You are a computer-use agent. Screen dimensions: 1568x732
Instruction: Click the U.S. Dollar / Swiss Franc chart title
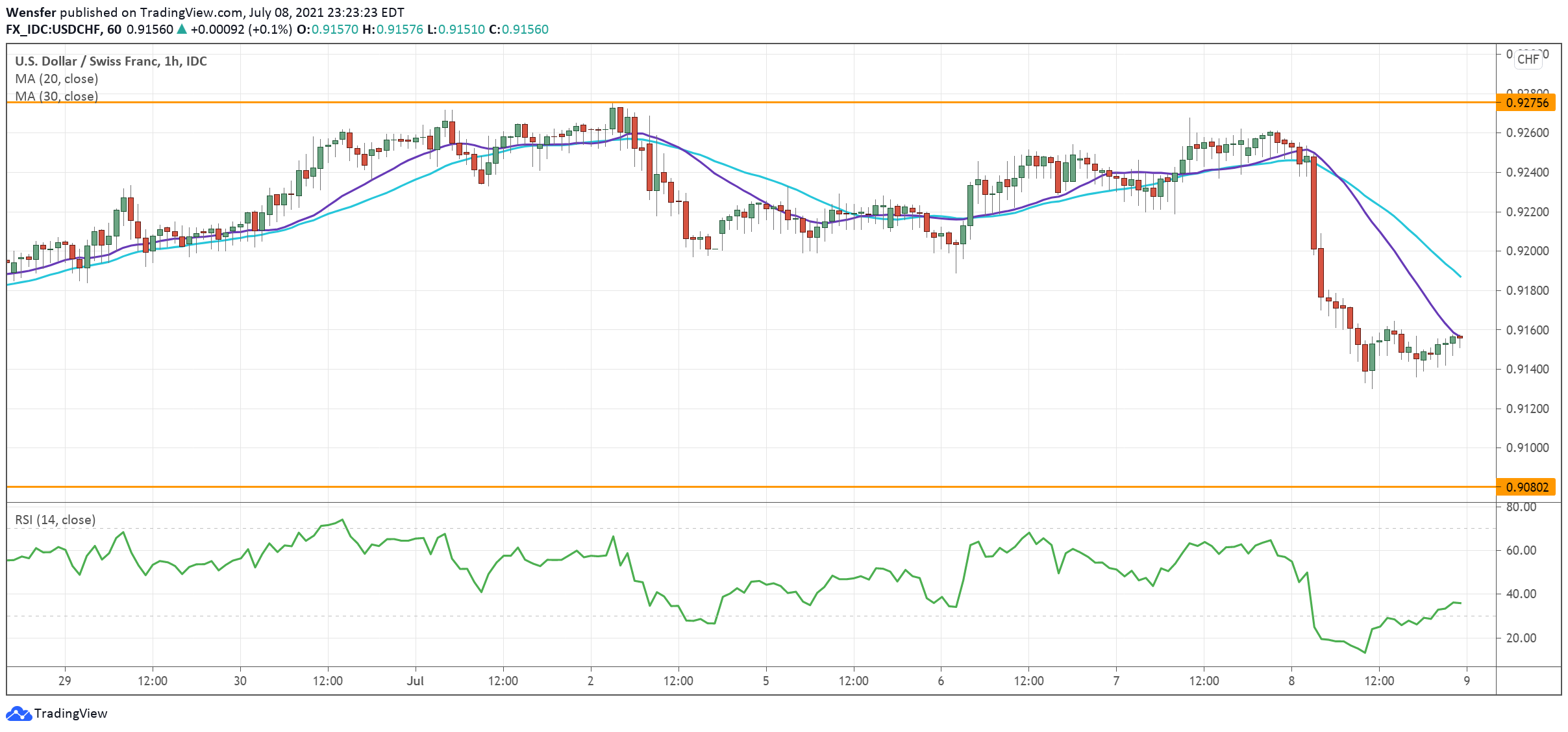point(111,61)
